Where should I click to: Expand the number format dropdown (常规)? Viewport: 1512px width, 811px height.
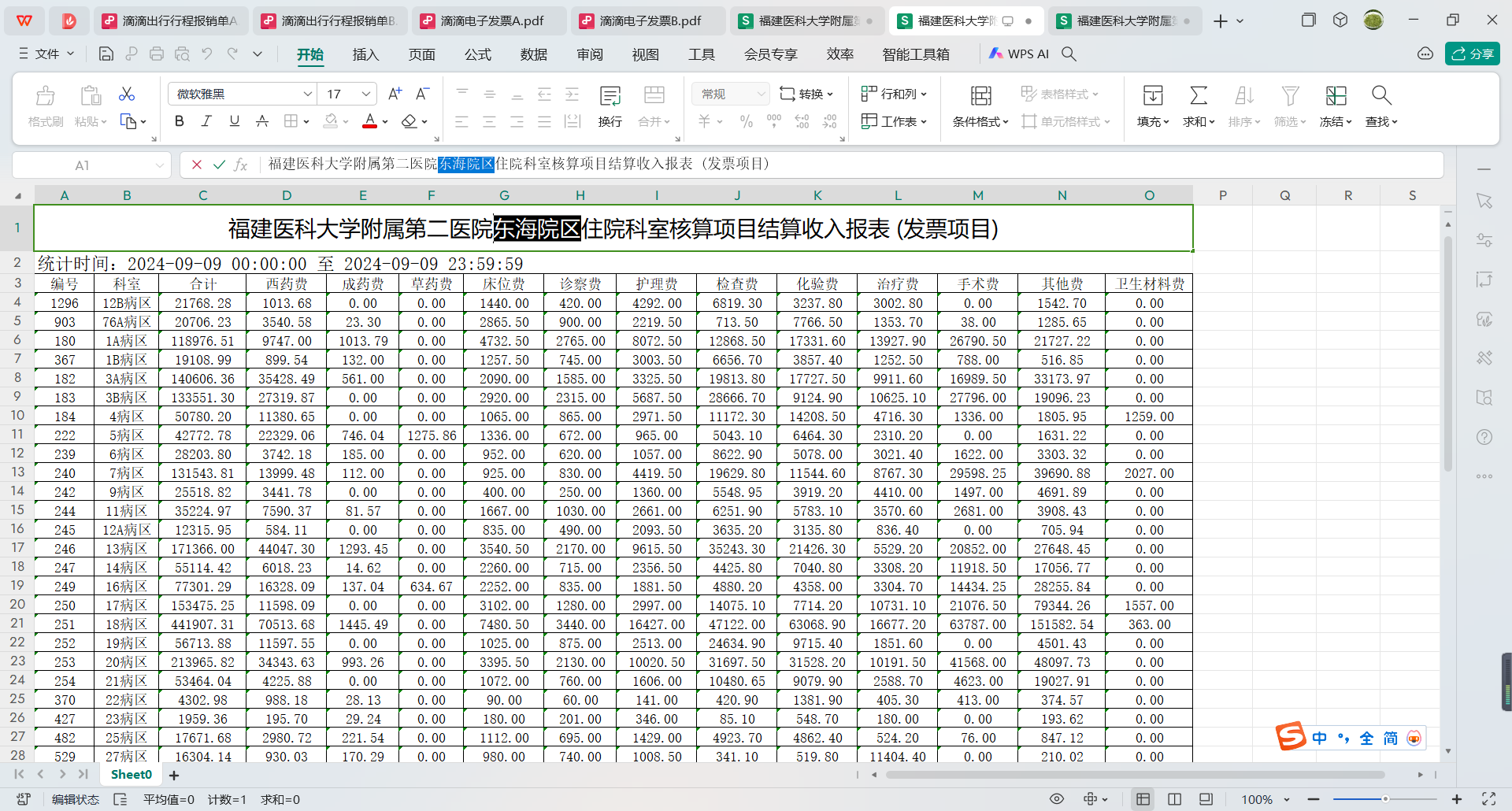(x=761, y=94)
